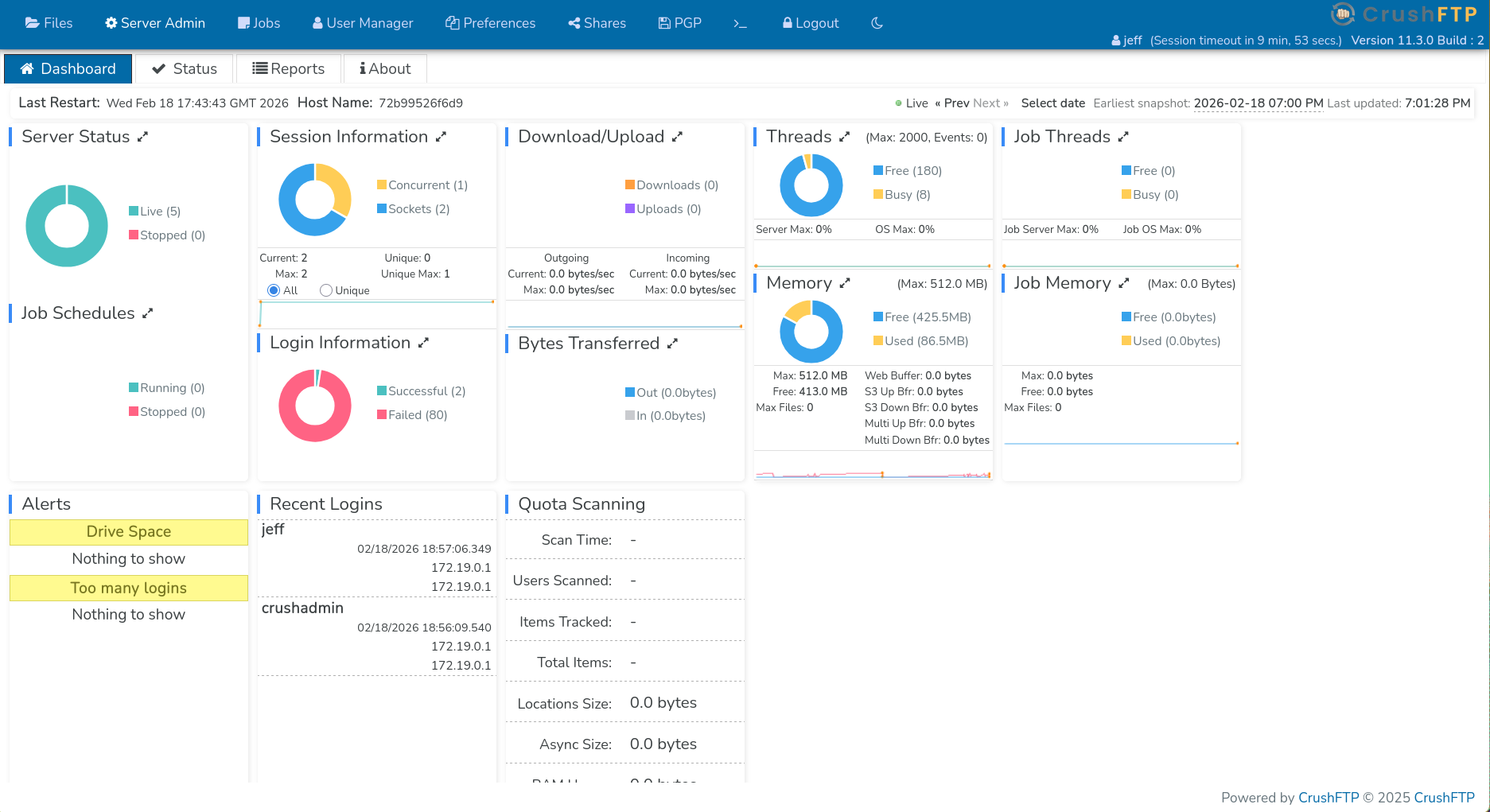Toggle Concurrent legend swatch
This screenshot has width=1490, height=812.
(382, 185)
